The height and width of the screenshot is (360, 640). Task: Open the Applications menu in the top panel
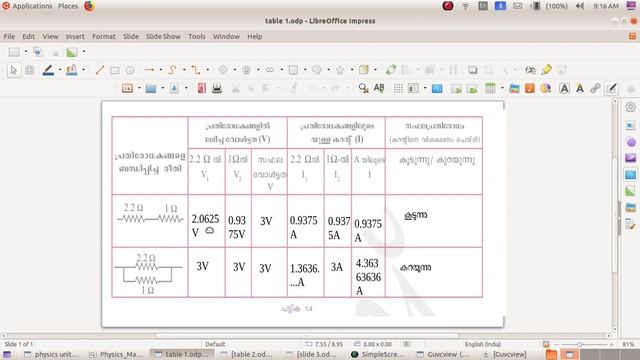[27, 6]
